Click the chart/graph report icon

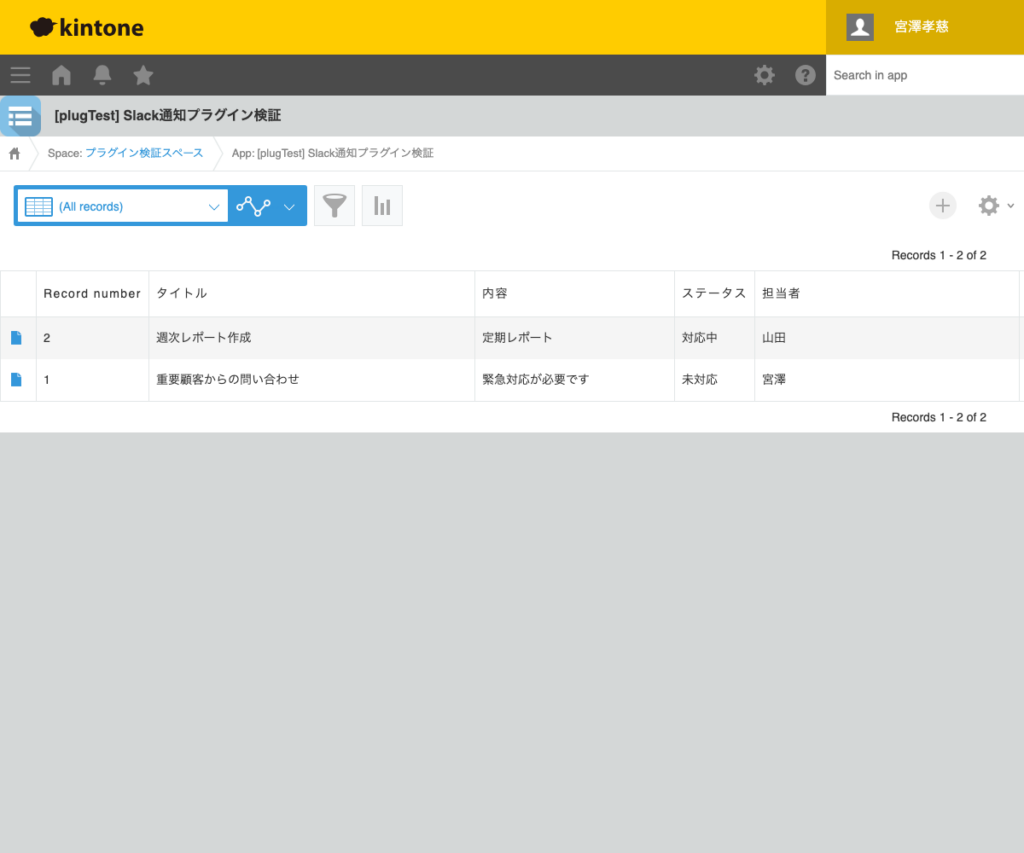click(x=382, y=205)
